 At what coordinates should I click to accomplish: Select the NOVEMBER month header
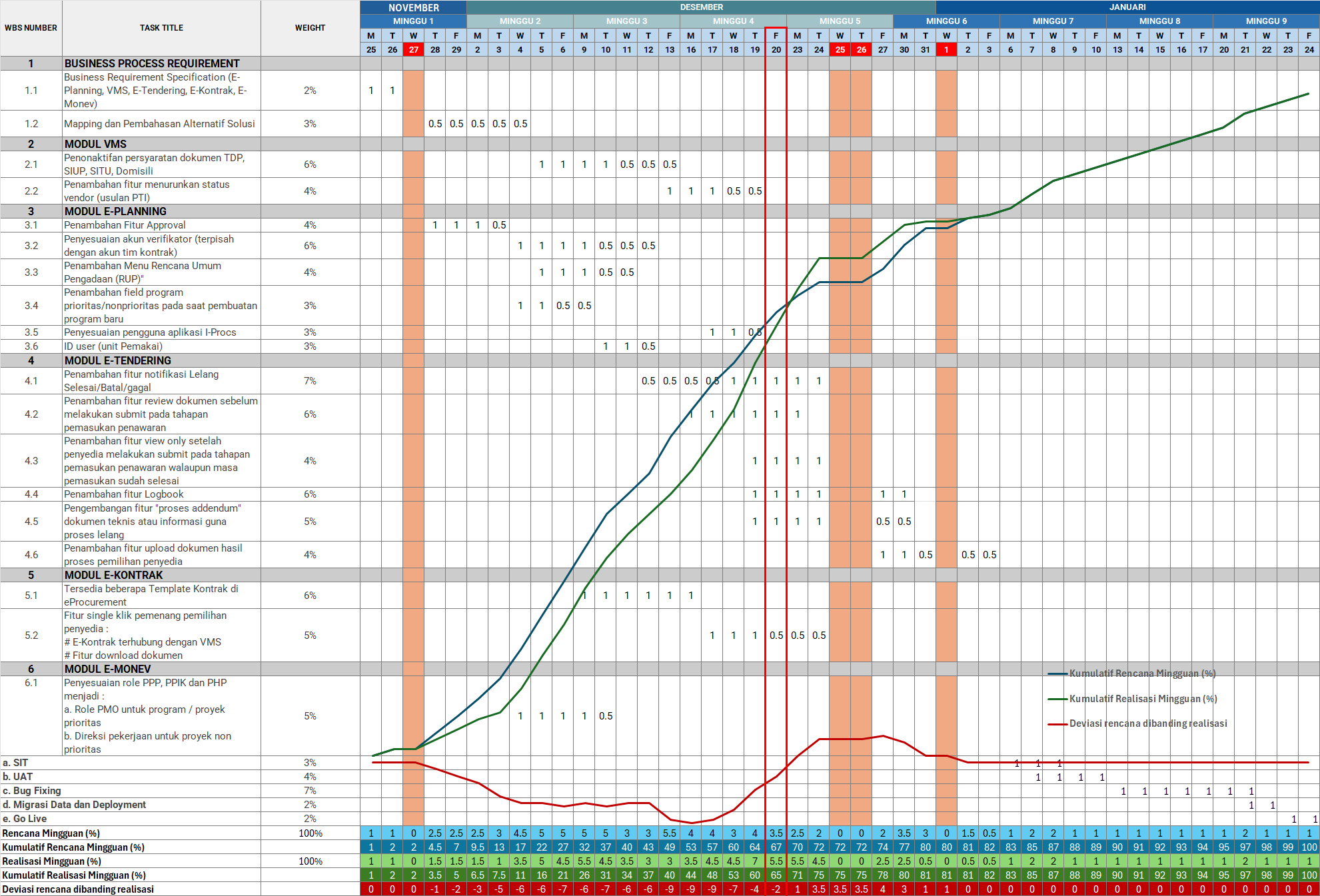pos(413,7)
